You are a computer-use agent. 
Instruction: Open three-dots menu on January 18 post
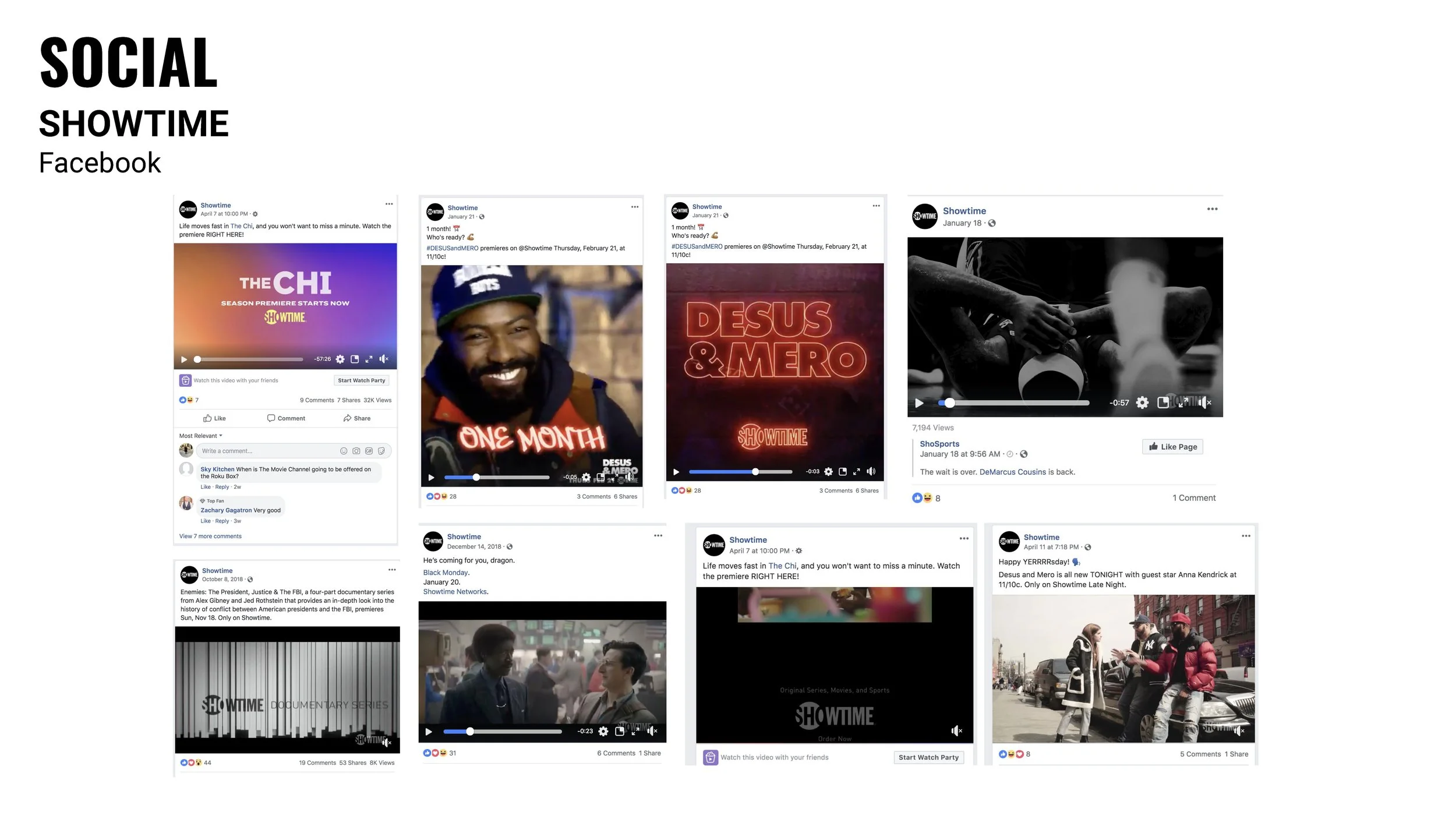pyautogui.click(x=1212, y=209)
